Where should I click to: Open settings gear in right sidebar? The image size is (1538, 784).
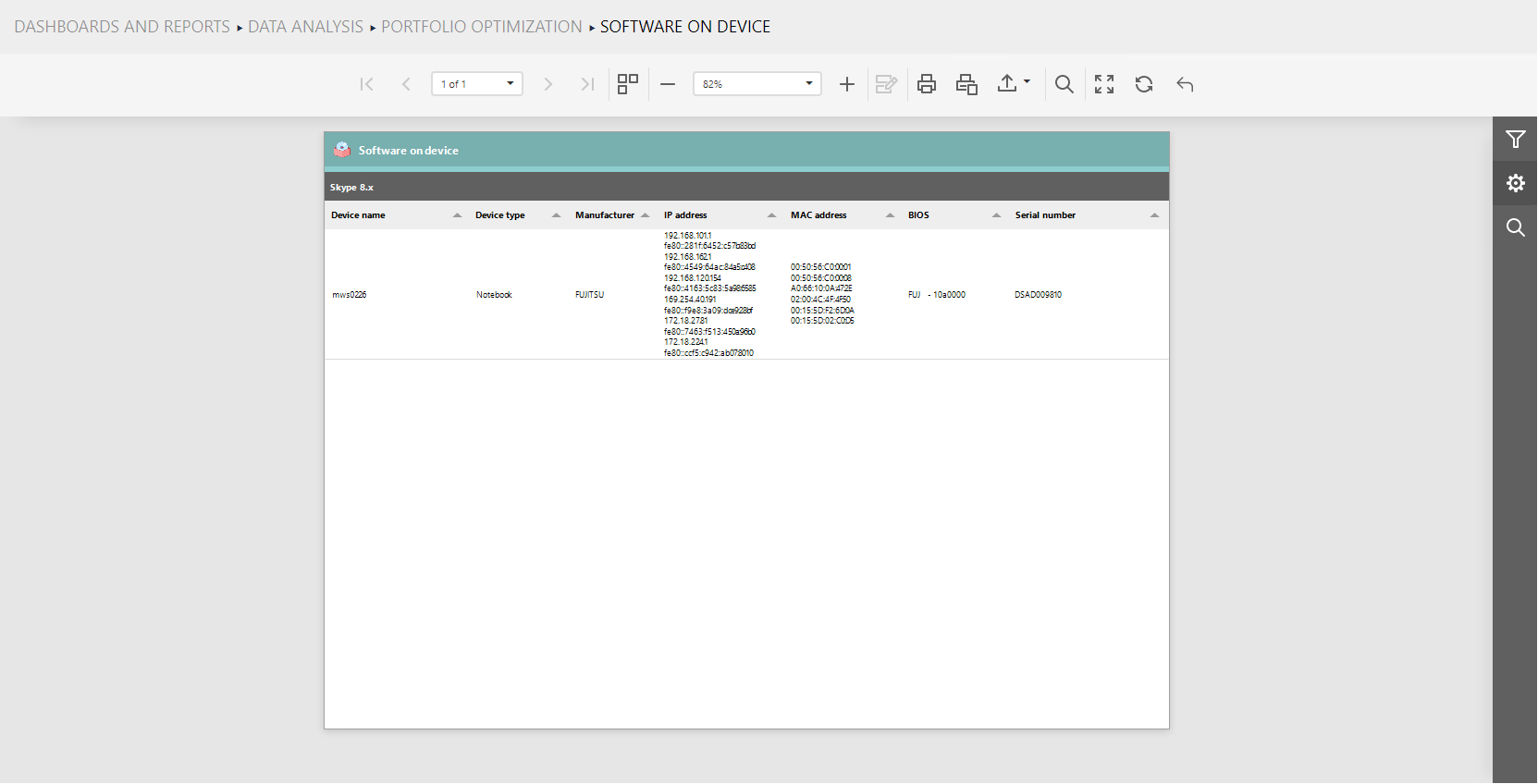1515,183
